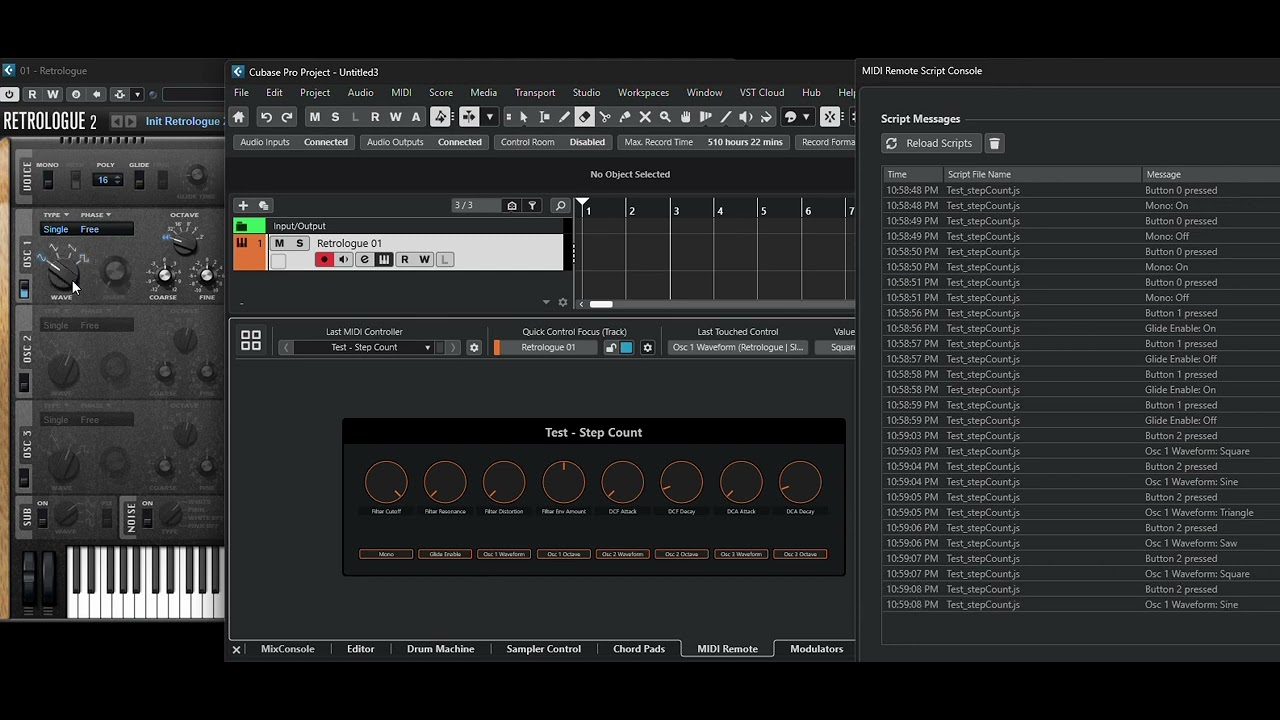
Task: Open the Hub home icon in Cubase toolbar
Action: [239, 117]
